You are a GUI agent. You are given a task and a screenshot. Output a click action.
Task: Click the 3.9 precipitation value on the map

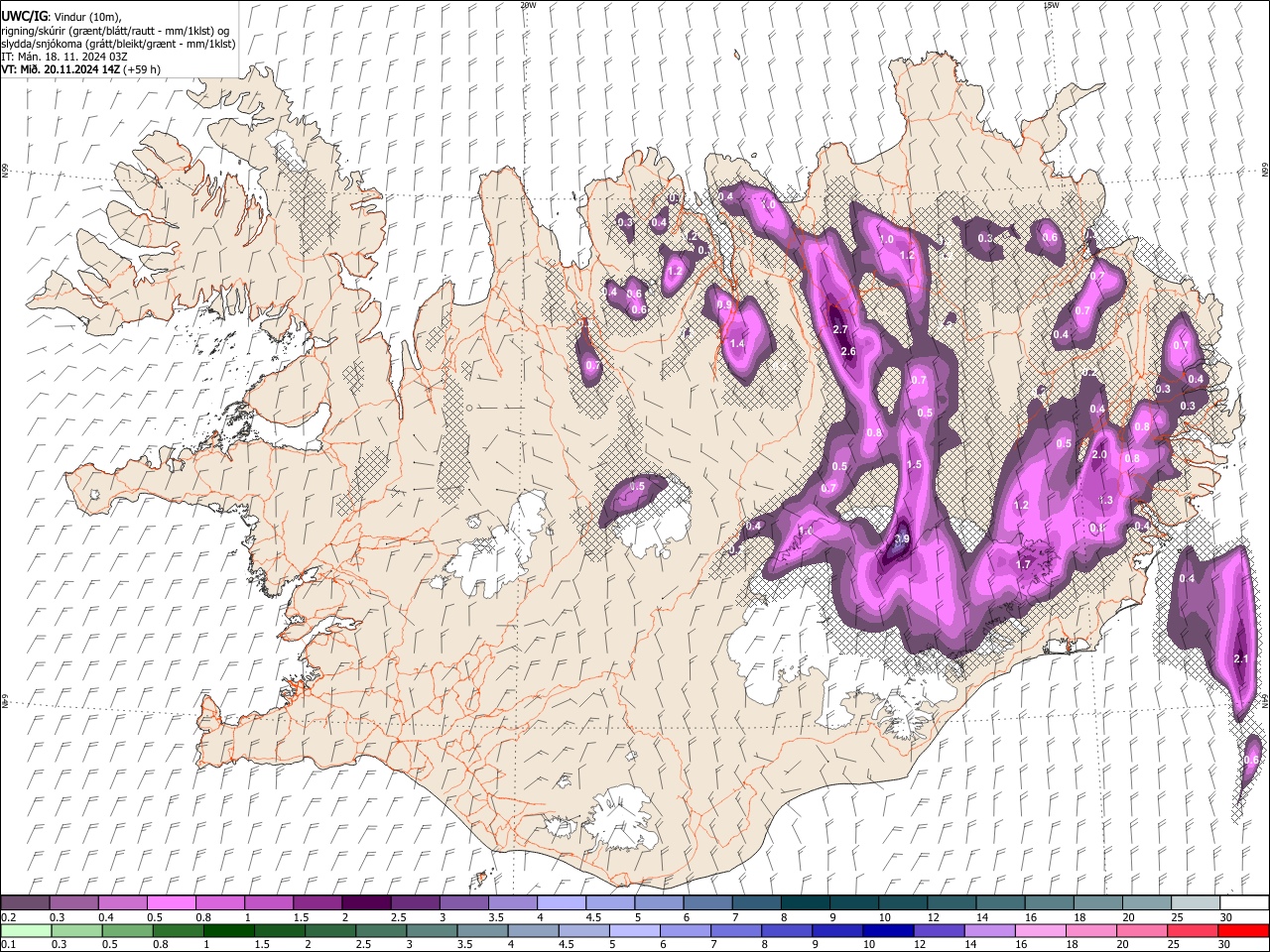901,539
